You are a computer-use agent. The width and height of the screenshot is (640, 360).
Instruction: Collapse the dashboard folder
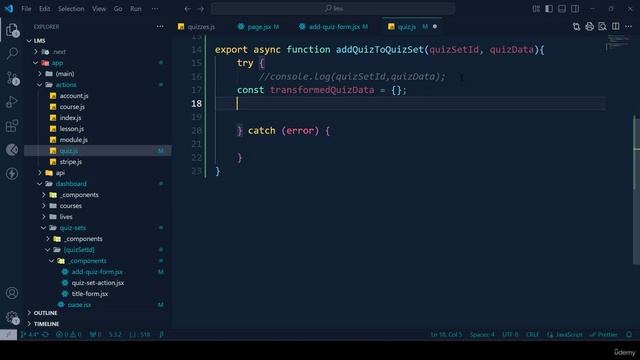(40, 184)
